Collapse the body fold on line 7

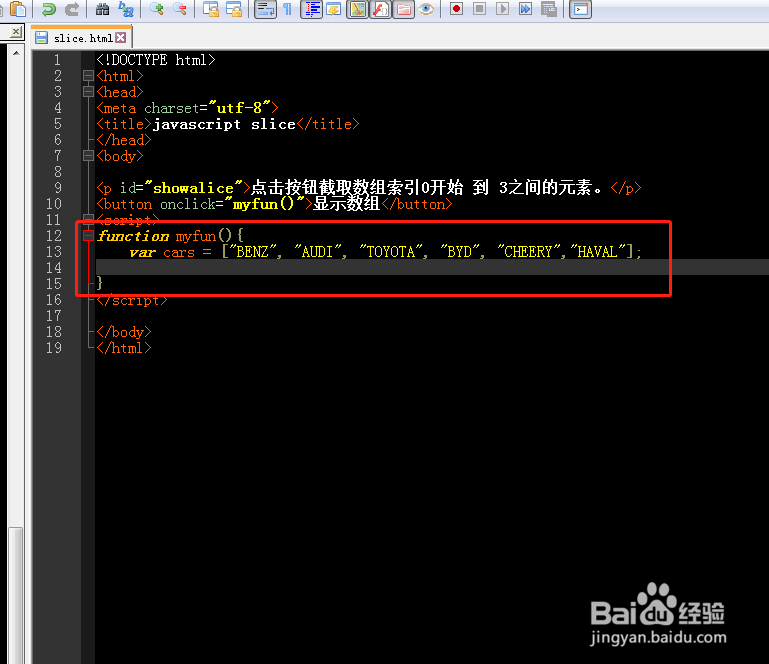[88, 156]
